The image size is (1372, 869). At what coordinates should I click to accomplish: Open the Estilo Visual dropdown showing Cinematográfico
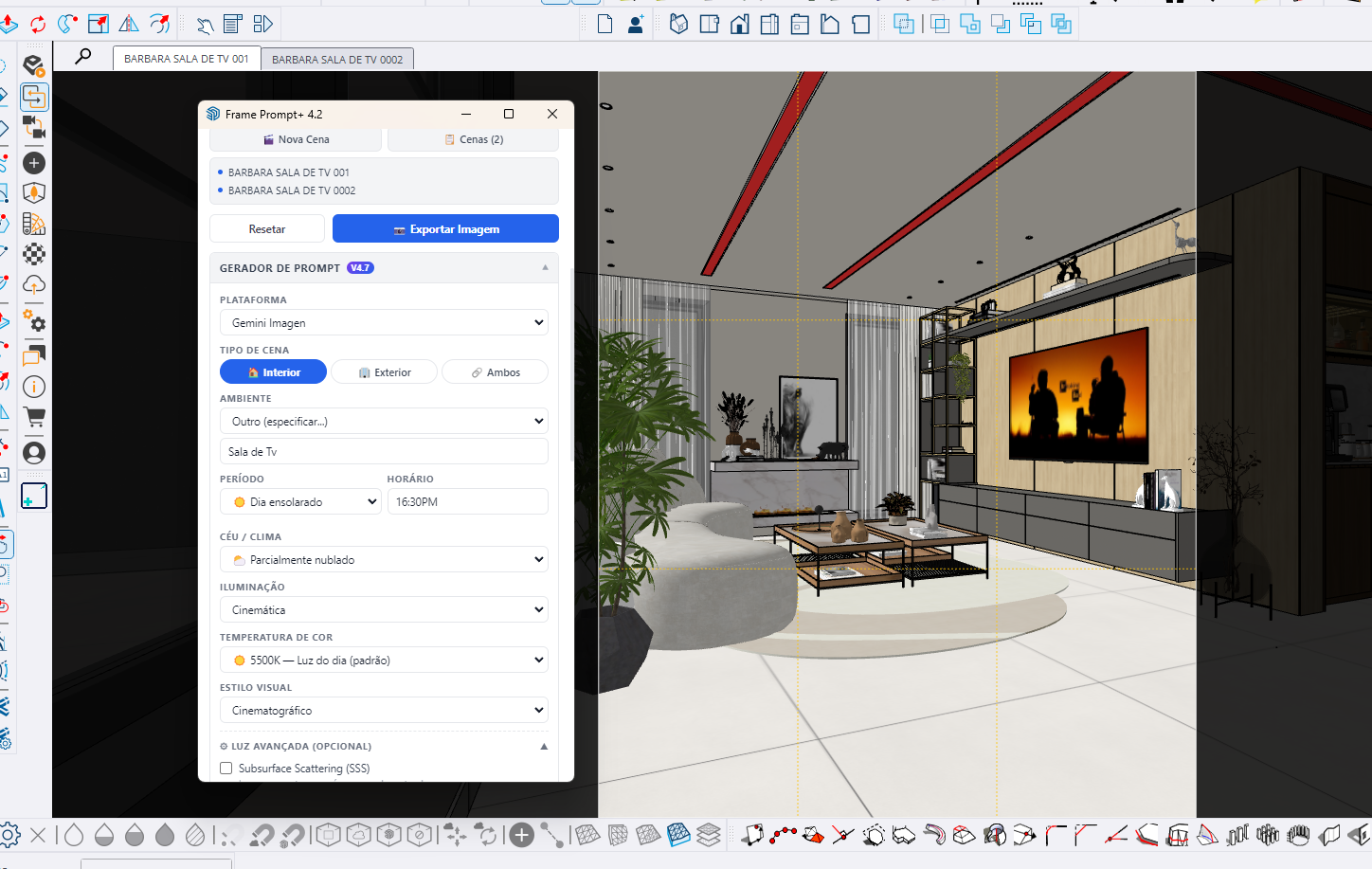(384, 710)
